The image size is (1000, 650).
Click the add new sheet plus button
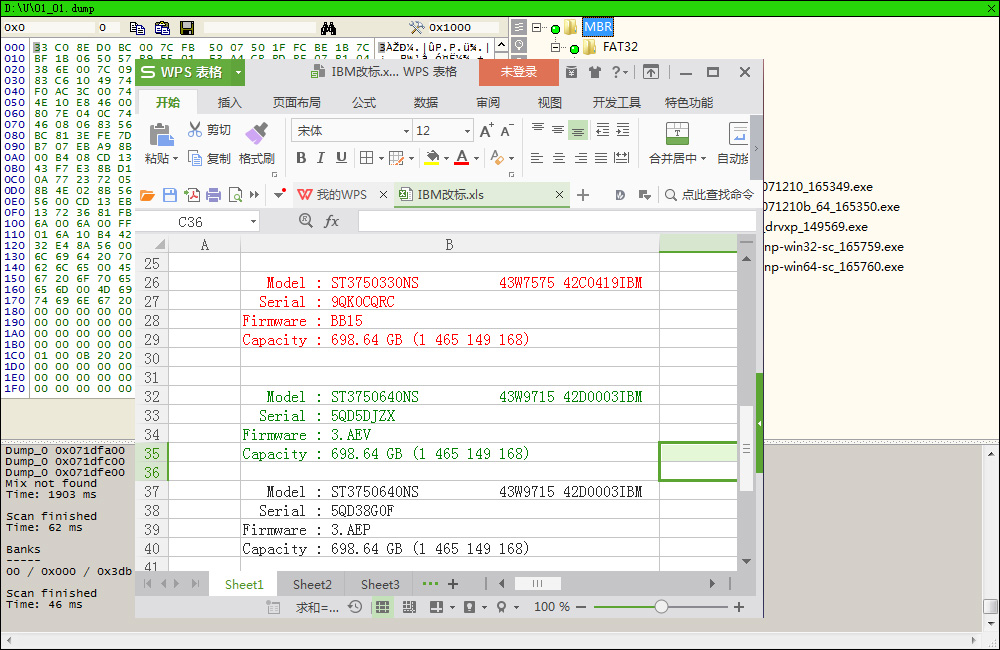453,584
